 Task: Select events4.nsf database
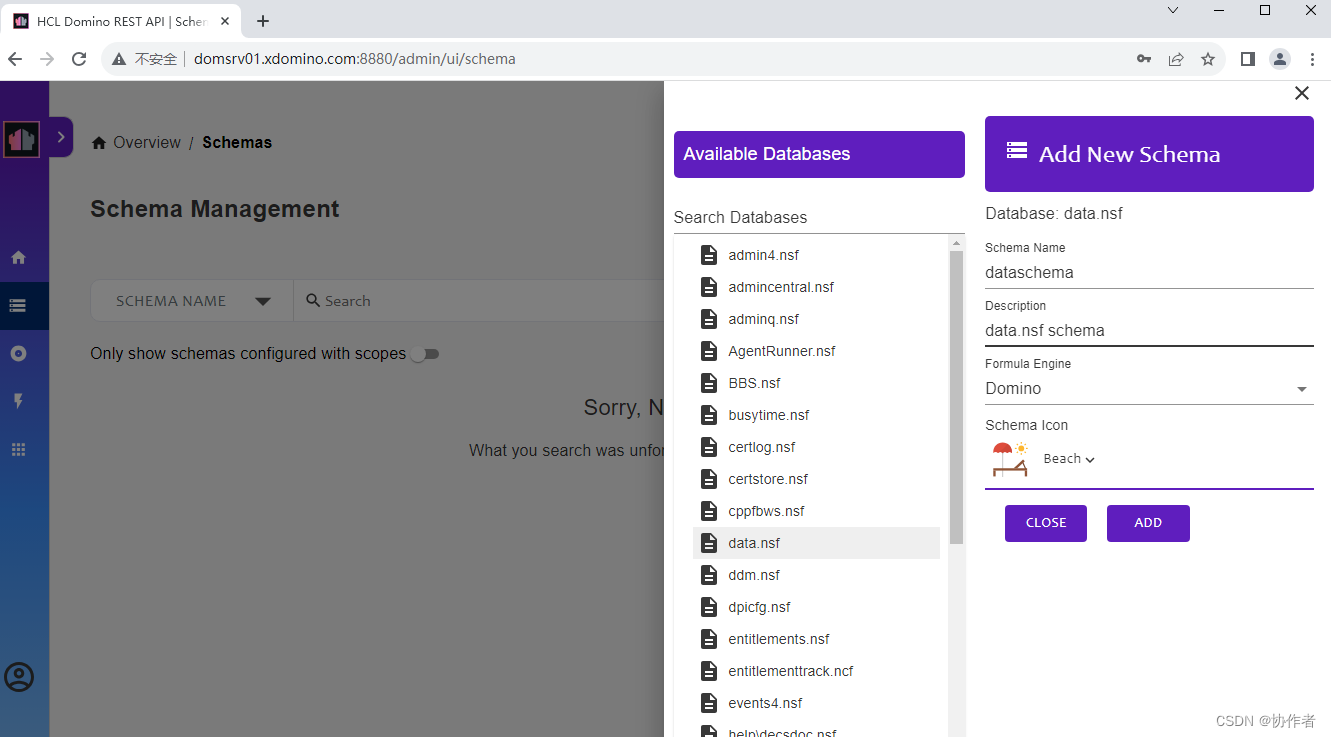[x=816, y=703]
